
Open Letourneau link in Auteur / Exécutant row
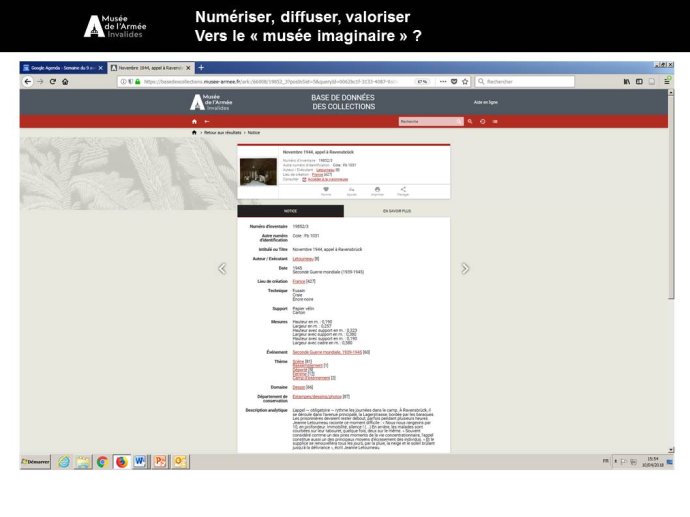coord(303,259)
